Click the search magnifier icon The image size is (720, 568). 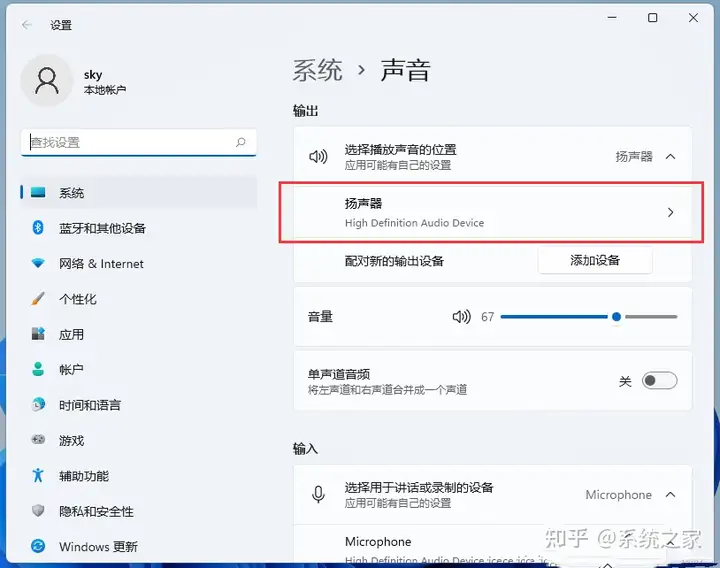tap(241, 142)
